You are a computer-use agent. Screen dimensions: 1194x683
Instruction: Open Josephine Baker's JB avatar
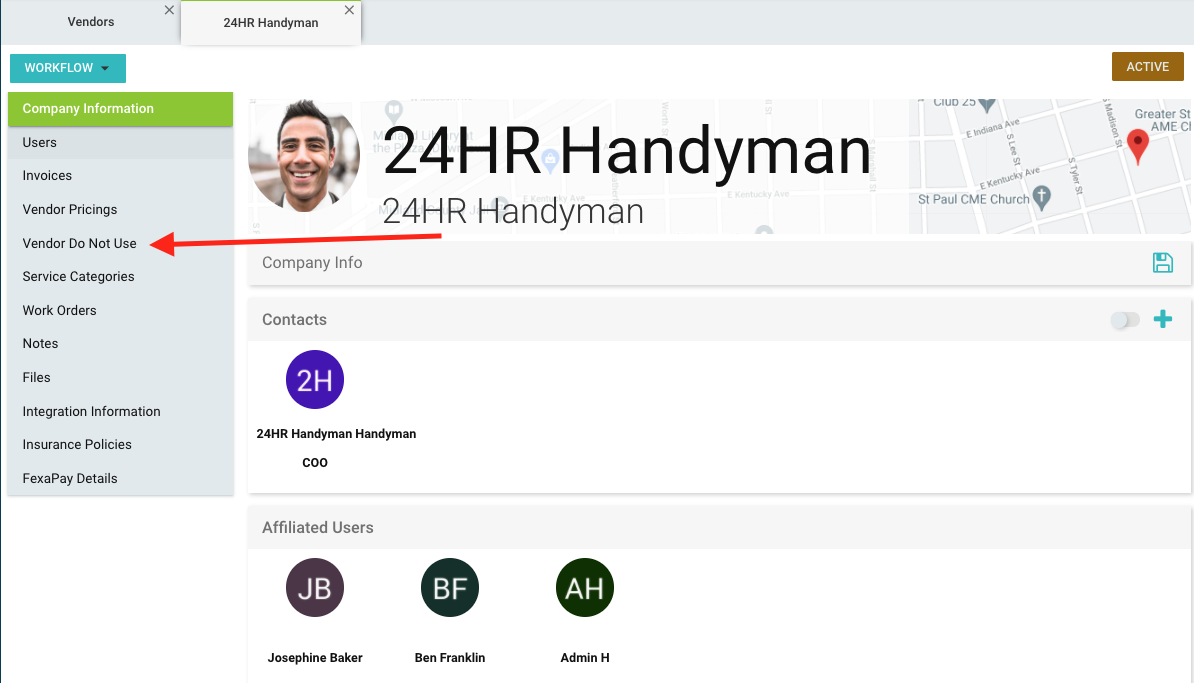[315, 588]
